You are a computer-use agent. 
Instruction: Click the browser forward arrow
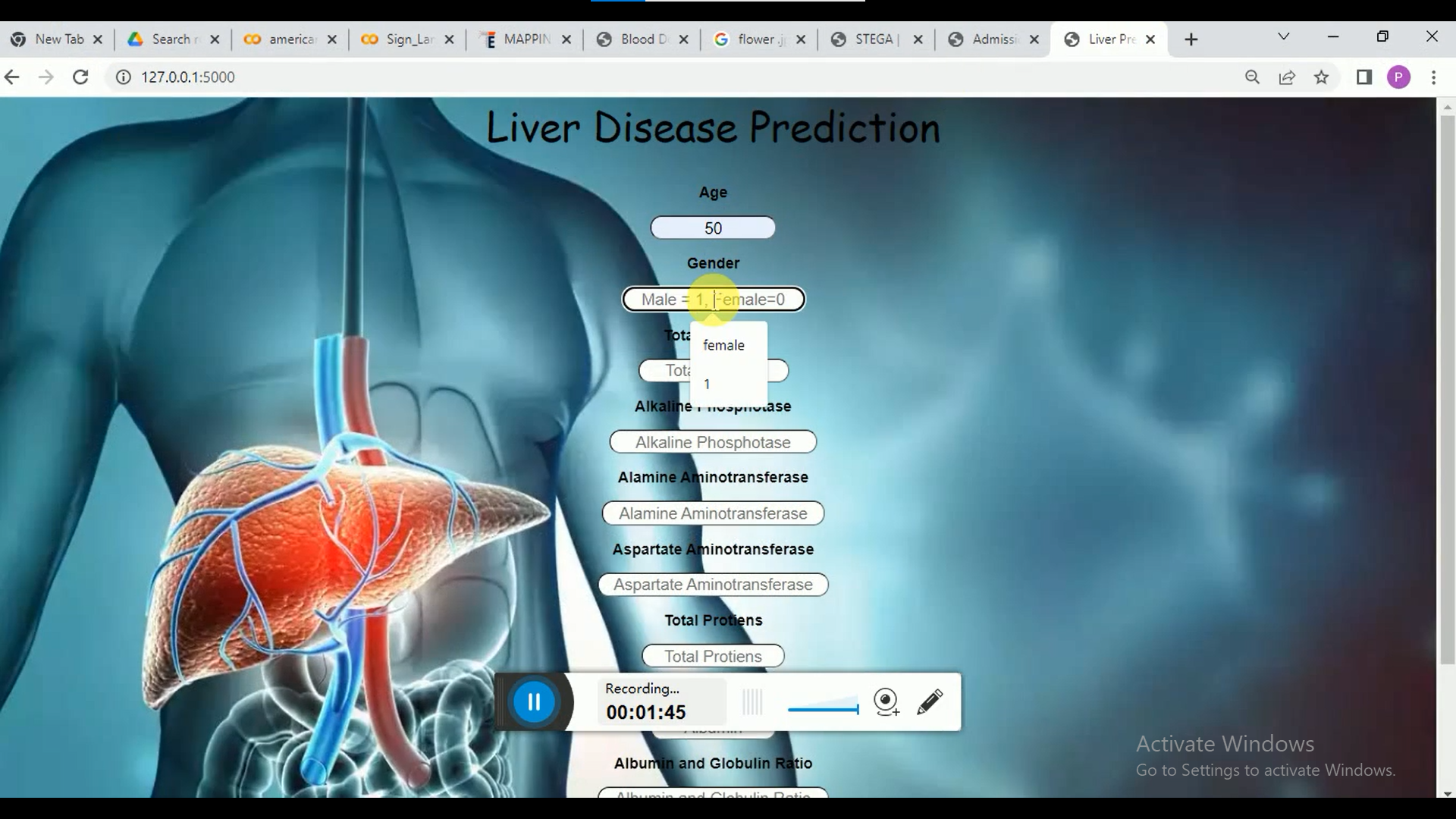click(x=46, y=77)
